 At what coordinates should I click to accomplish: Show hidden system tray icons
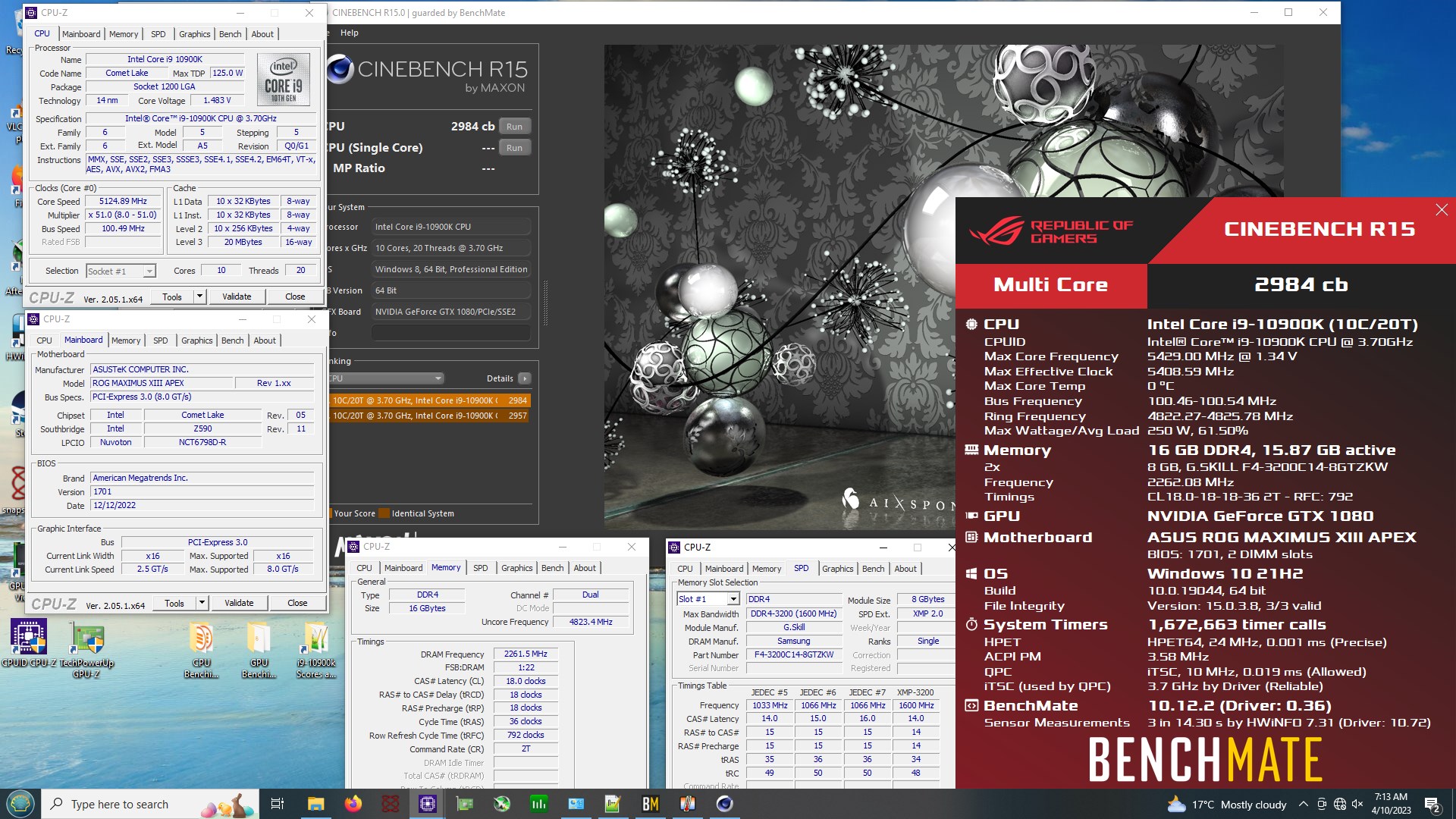(x=1303, y=805)
